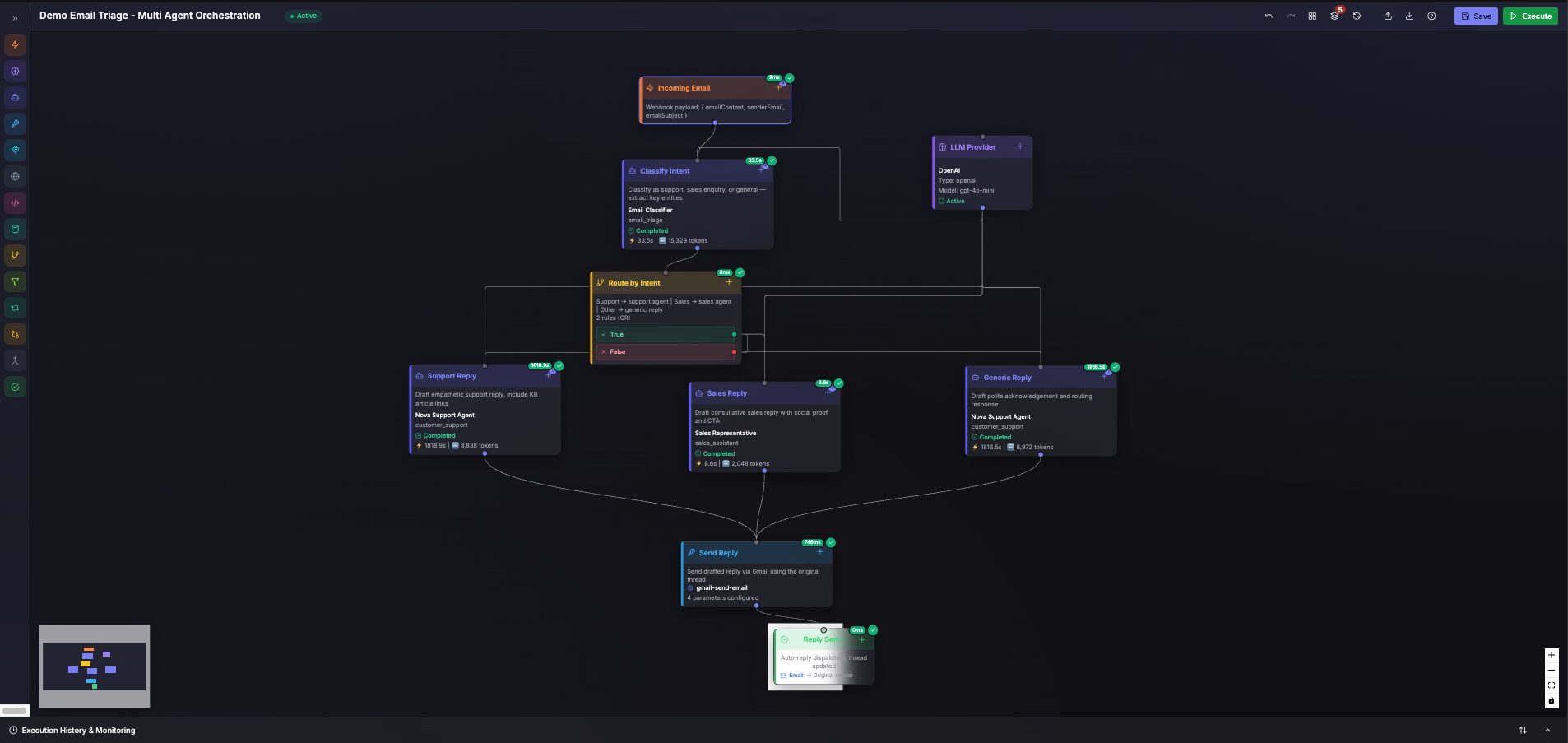The height and width of the screenshot is (743, 1568).
Task: Click plus on the Send Reply node
Action: pyautogui.click(x=819, y=552)
